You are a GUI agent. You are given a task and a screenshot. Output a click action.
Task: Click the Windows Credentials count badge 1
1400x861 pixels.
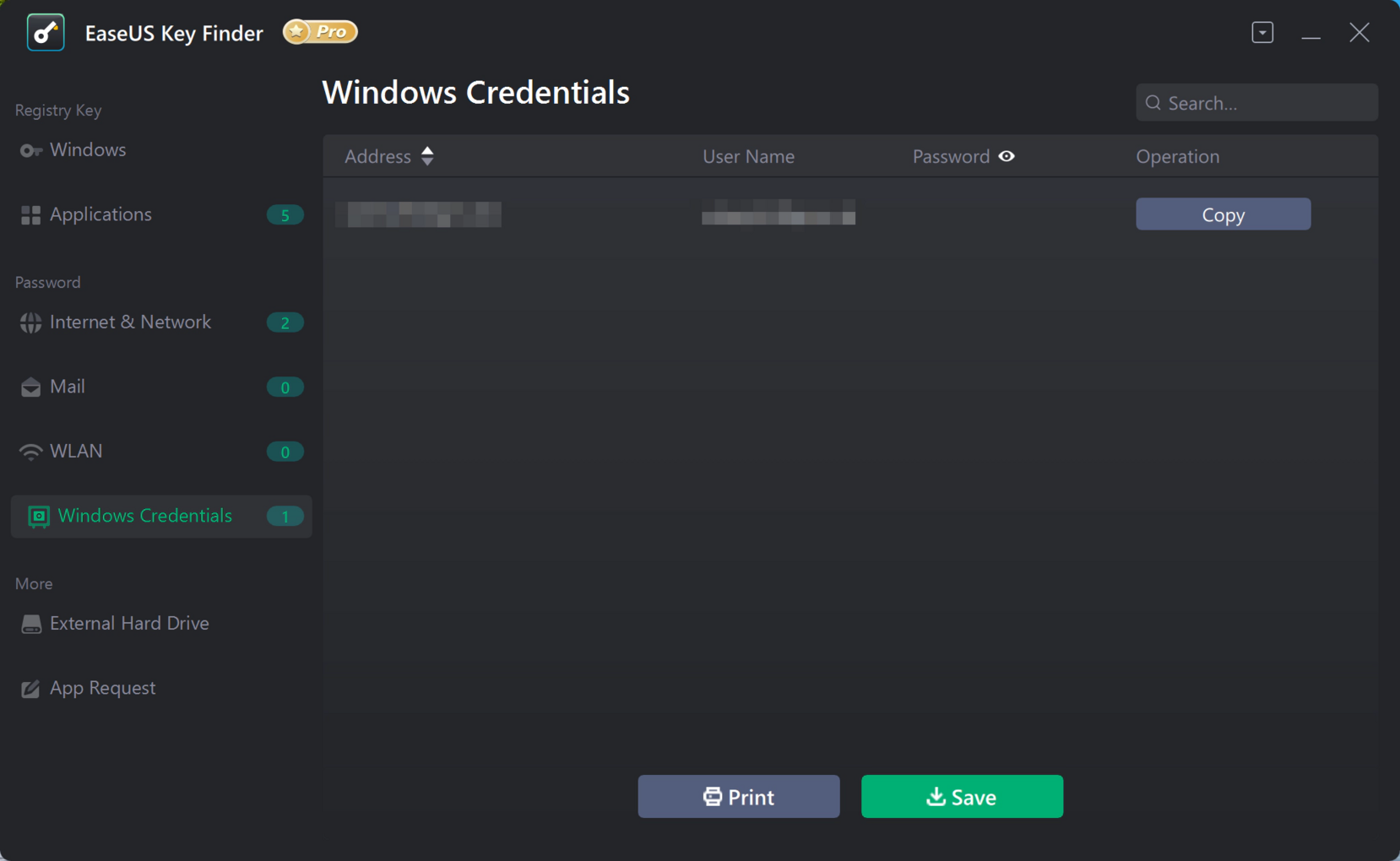click(x=285, y=517)
